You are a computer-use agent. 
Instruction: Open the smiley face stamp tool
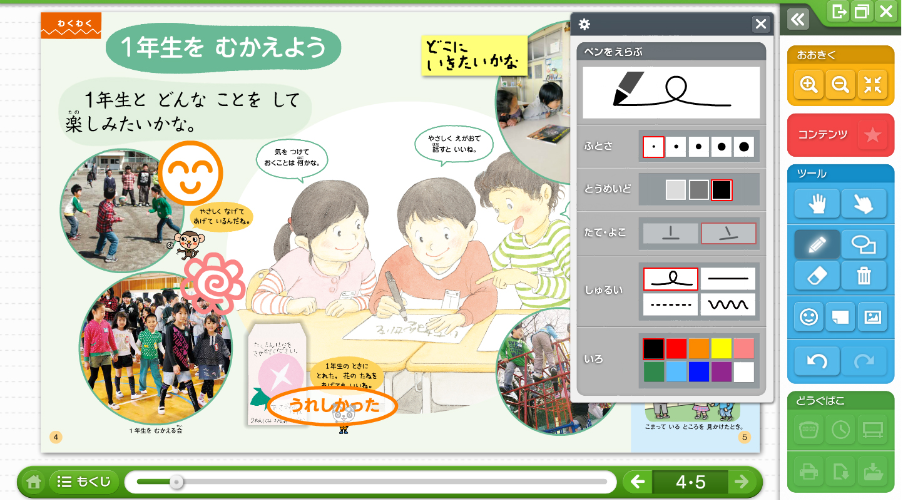pos(808,318)
